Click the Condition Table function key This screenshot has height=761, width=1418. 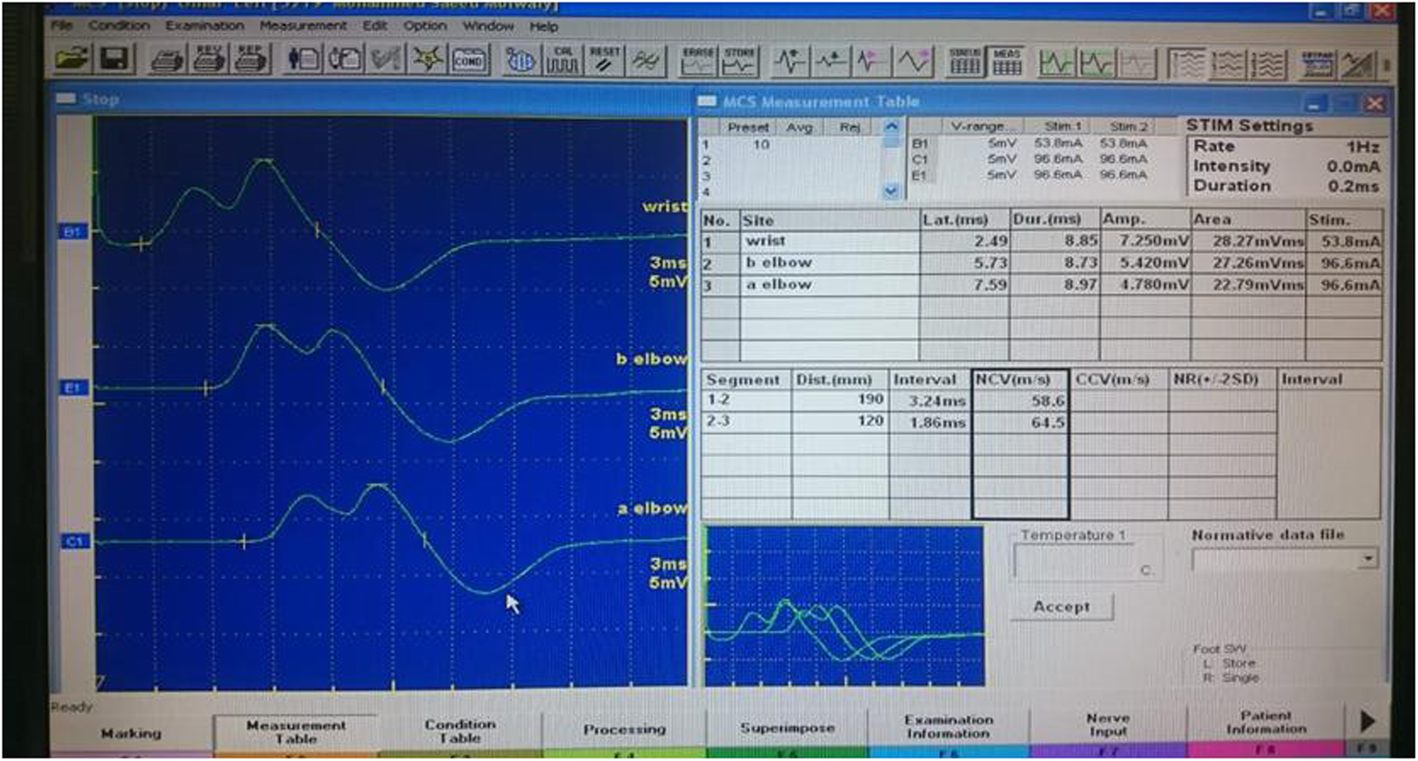pyautogui.click(x=459, y=731)
